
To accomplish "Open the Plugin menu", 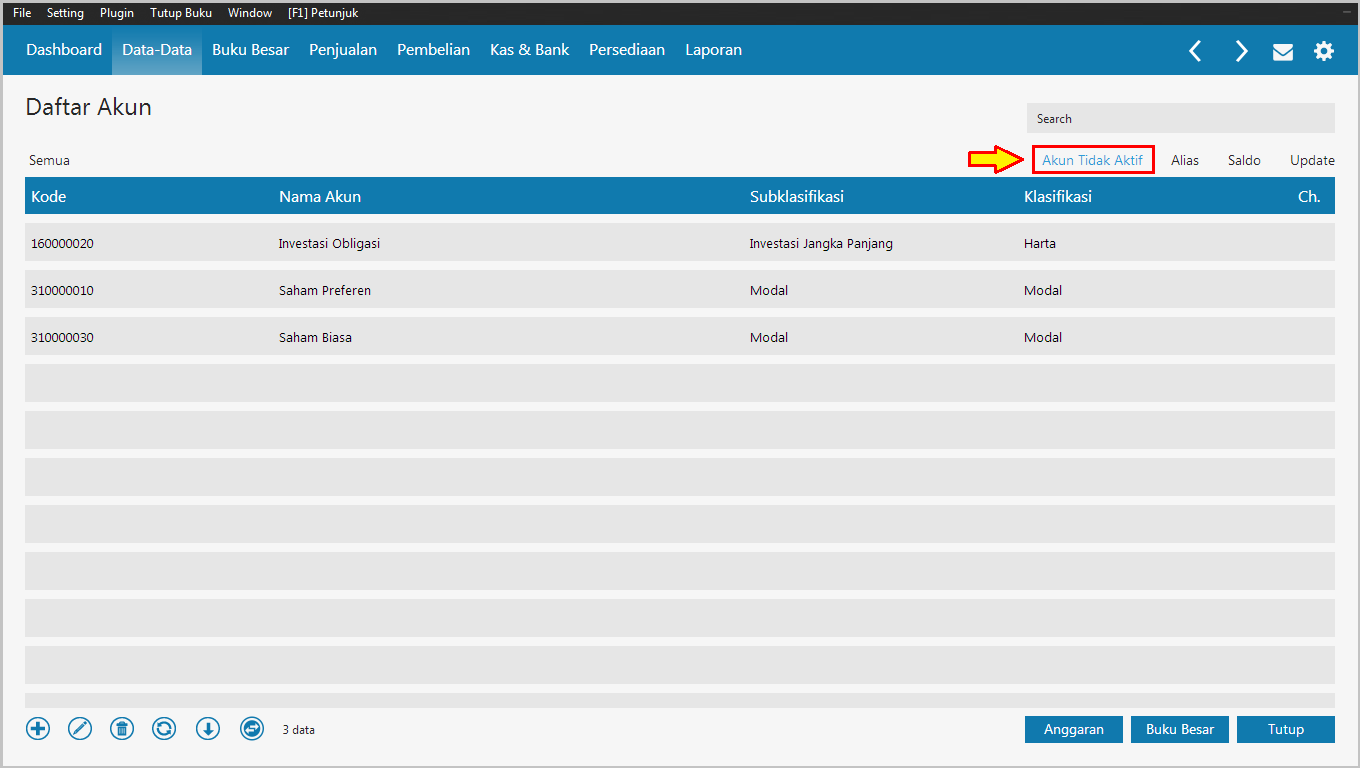I will coord(117,13).
